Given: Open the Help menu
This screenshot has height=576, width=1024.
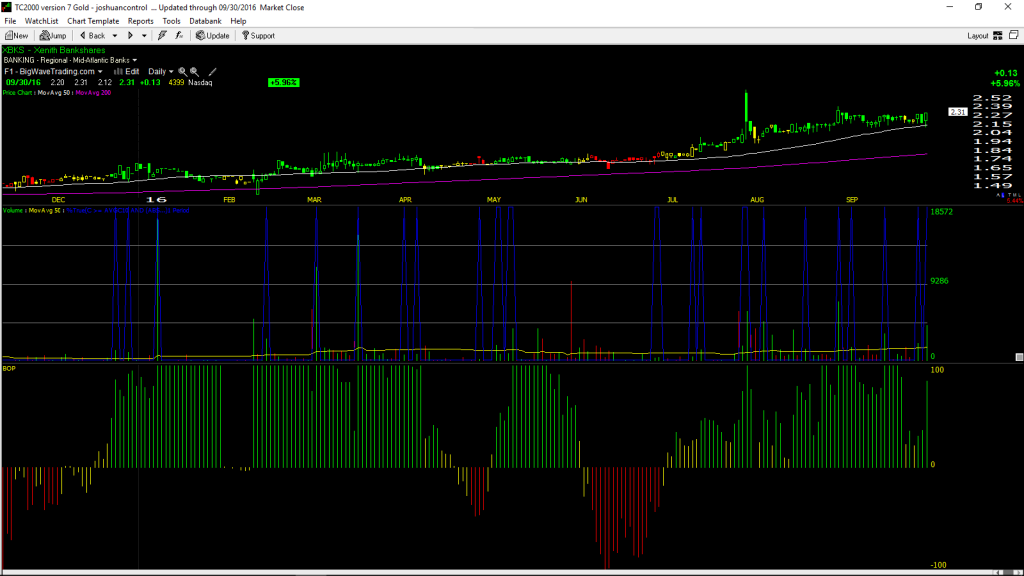Looking at the screenshot, I should [x=238, y=21].
